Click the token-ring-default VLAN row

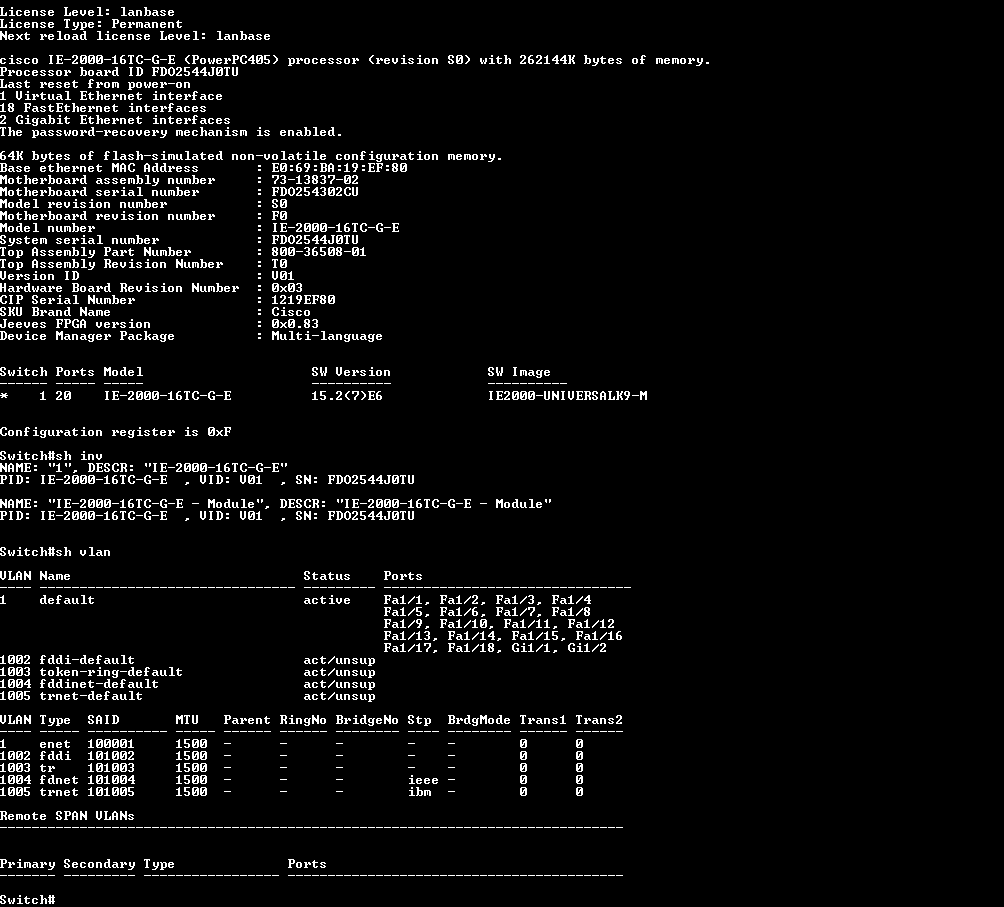[x=188, y=672]
